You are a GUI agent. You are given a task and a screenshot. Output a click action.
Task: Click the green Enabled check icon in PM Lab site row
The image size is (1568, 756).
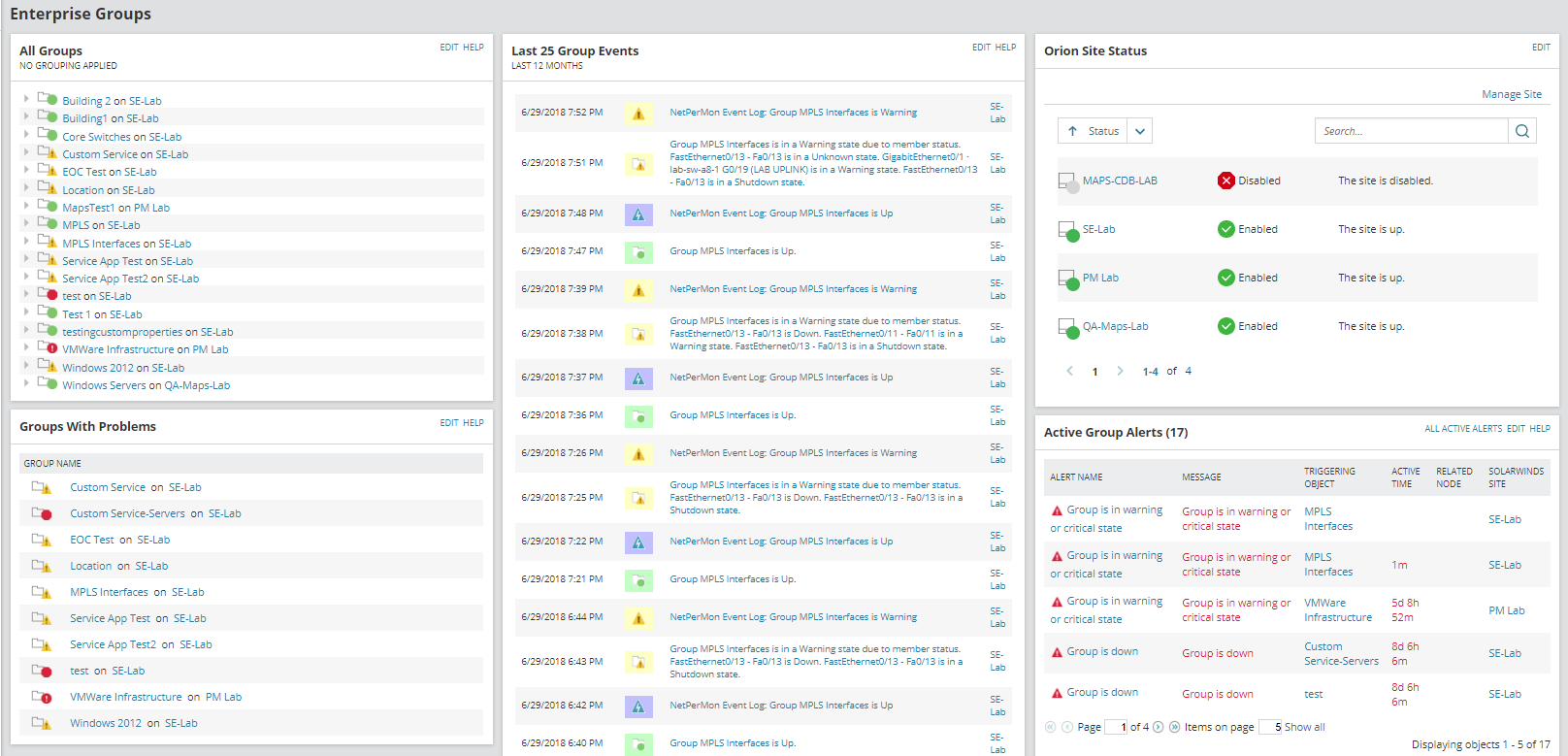(1226, 278)
